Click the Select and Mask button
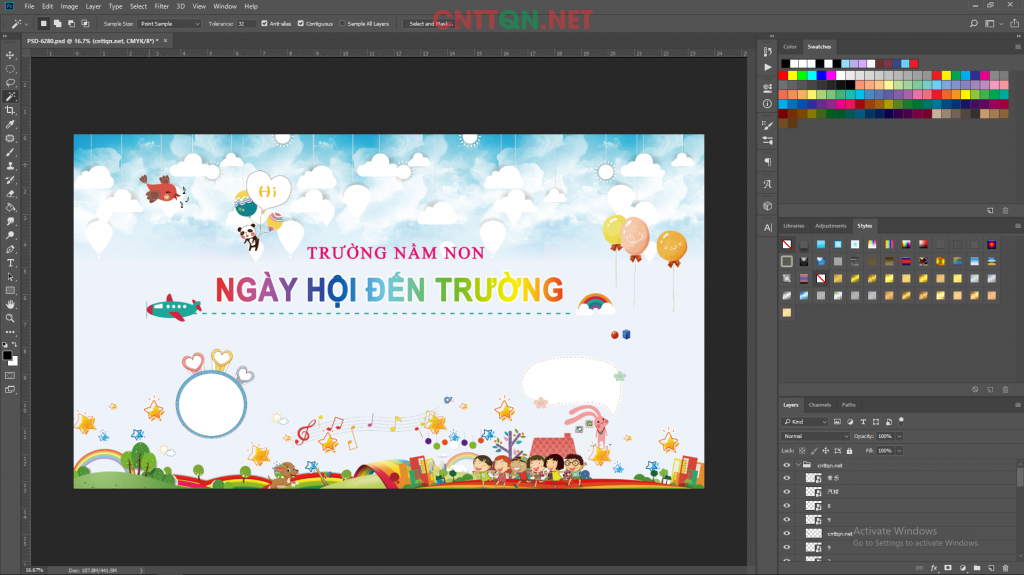Viewport: 1024px width, 575px height. 429,23
